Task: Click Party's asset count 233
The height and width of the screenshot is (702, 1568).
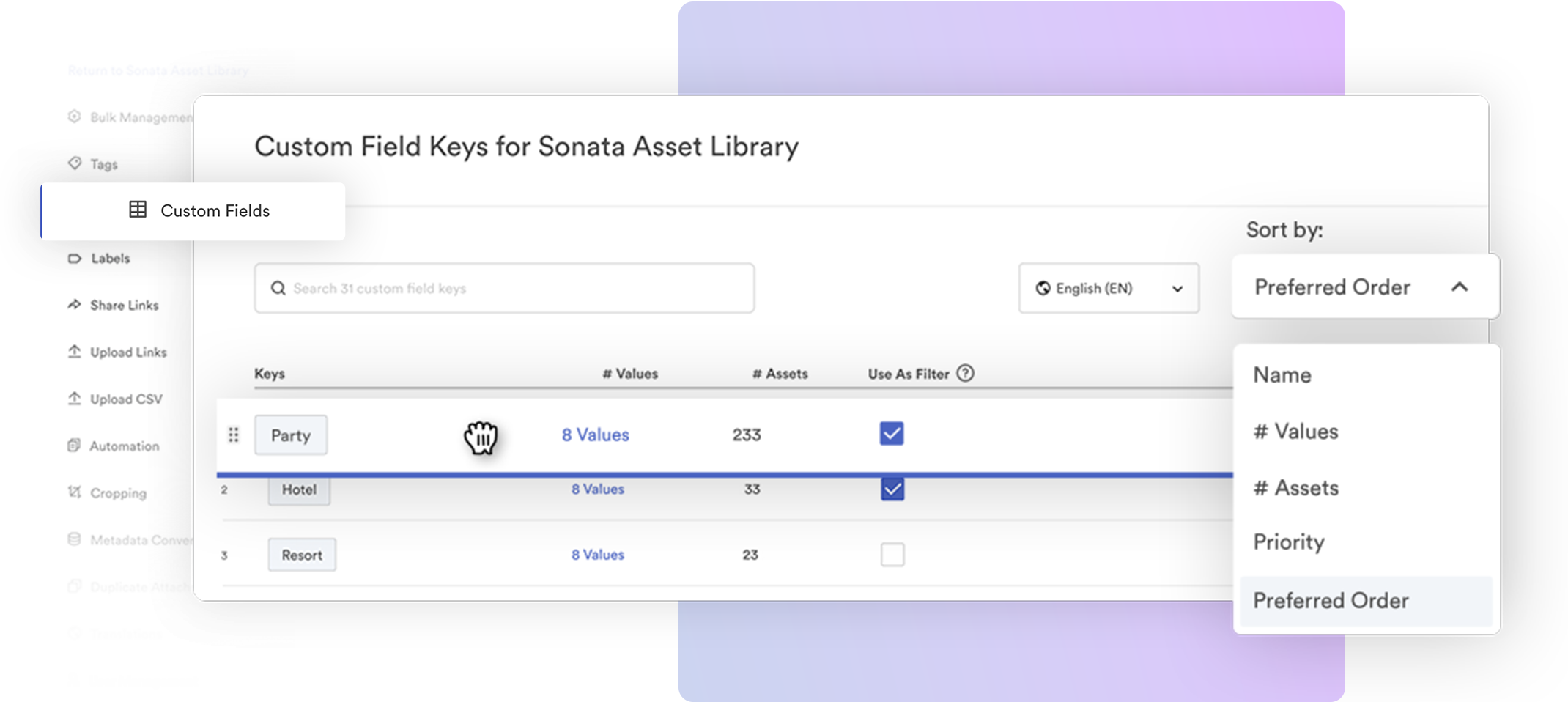Action: tap(747, 435)
